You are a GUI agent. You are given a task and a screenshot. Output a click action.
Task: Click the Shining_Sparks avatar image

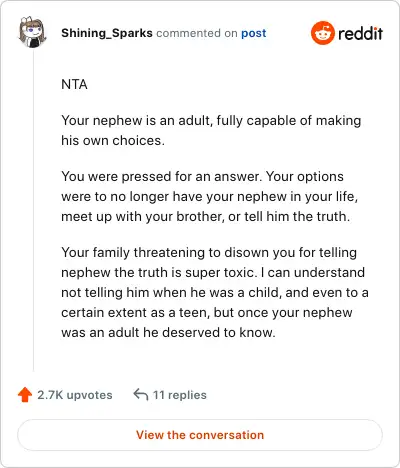tap(32, 32)
